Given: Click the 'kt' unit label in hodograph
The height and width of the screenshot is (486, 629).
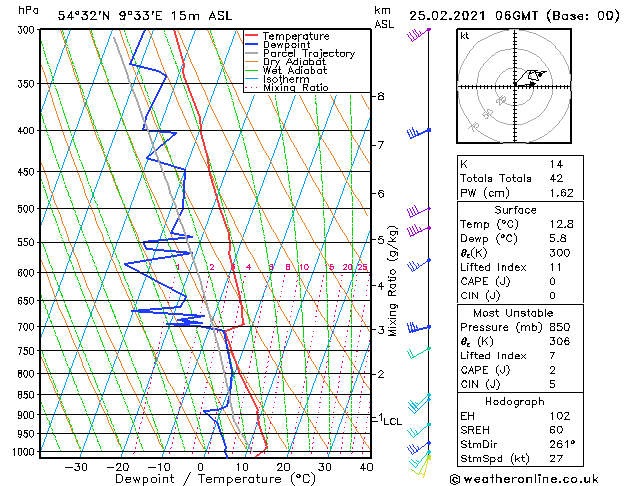Looking at the screenshot, I should [x=465, y=36].
